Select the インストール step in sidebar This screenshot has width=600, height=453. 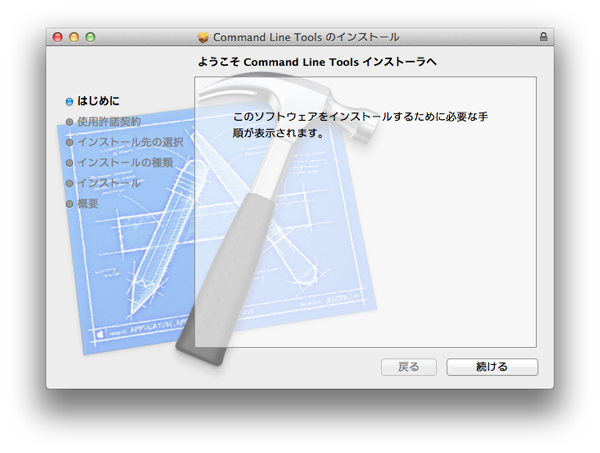(109, 183)
